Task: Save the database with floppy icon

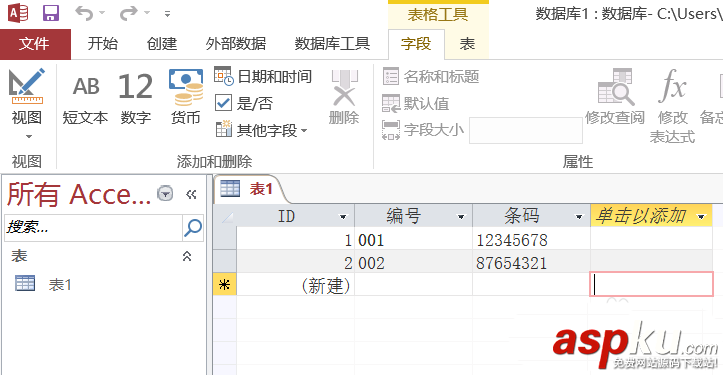Action: point(51,13)
